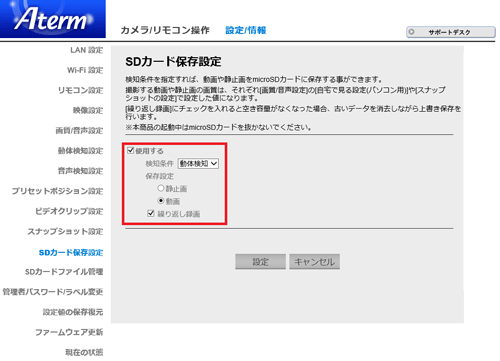Go to 音声検知設定 page

click(80, 171)
